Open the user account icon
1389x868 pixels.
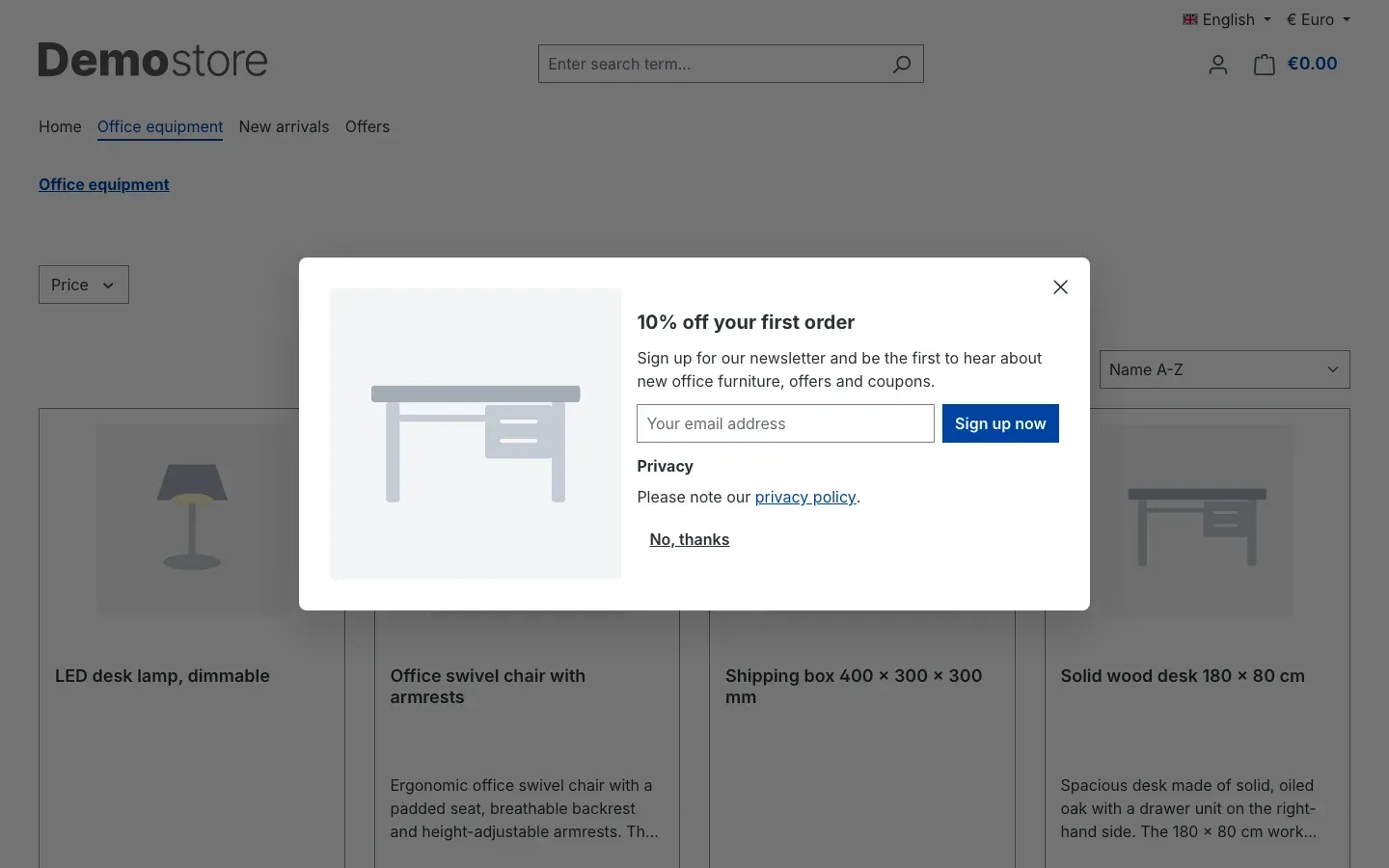click(x=1218, y=65)
